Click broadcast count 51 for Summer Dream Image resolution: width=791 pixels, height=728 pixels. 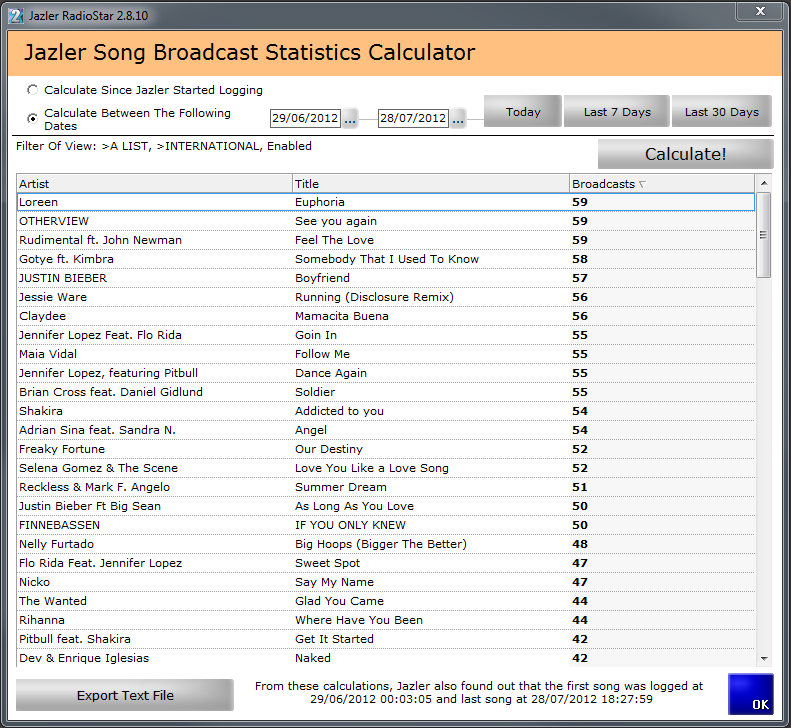[580, 487]
